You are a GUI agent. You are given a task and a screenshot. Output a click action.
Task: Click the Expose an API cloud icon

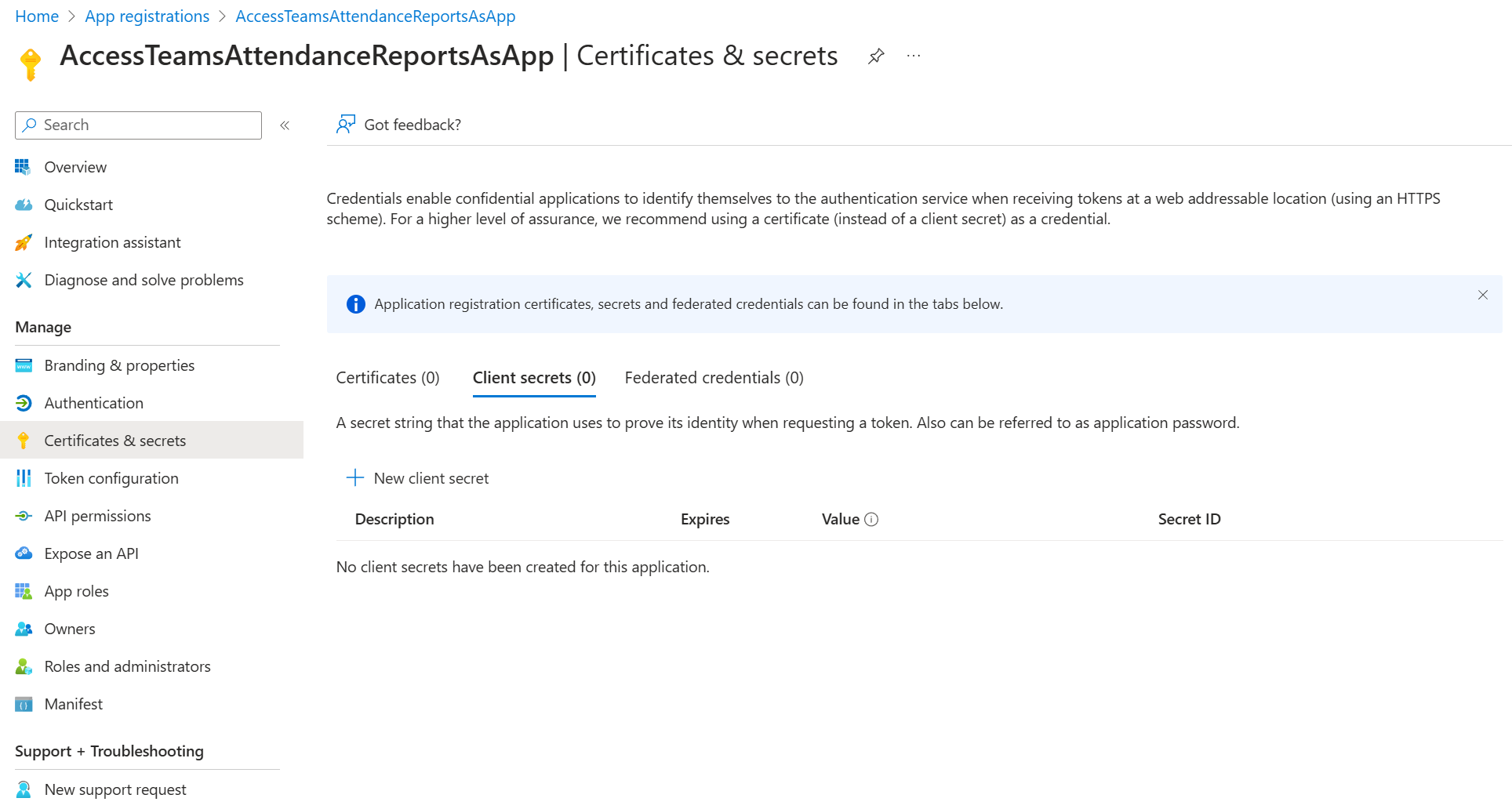(x=24, y=553)
